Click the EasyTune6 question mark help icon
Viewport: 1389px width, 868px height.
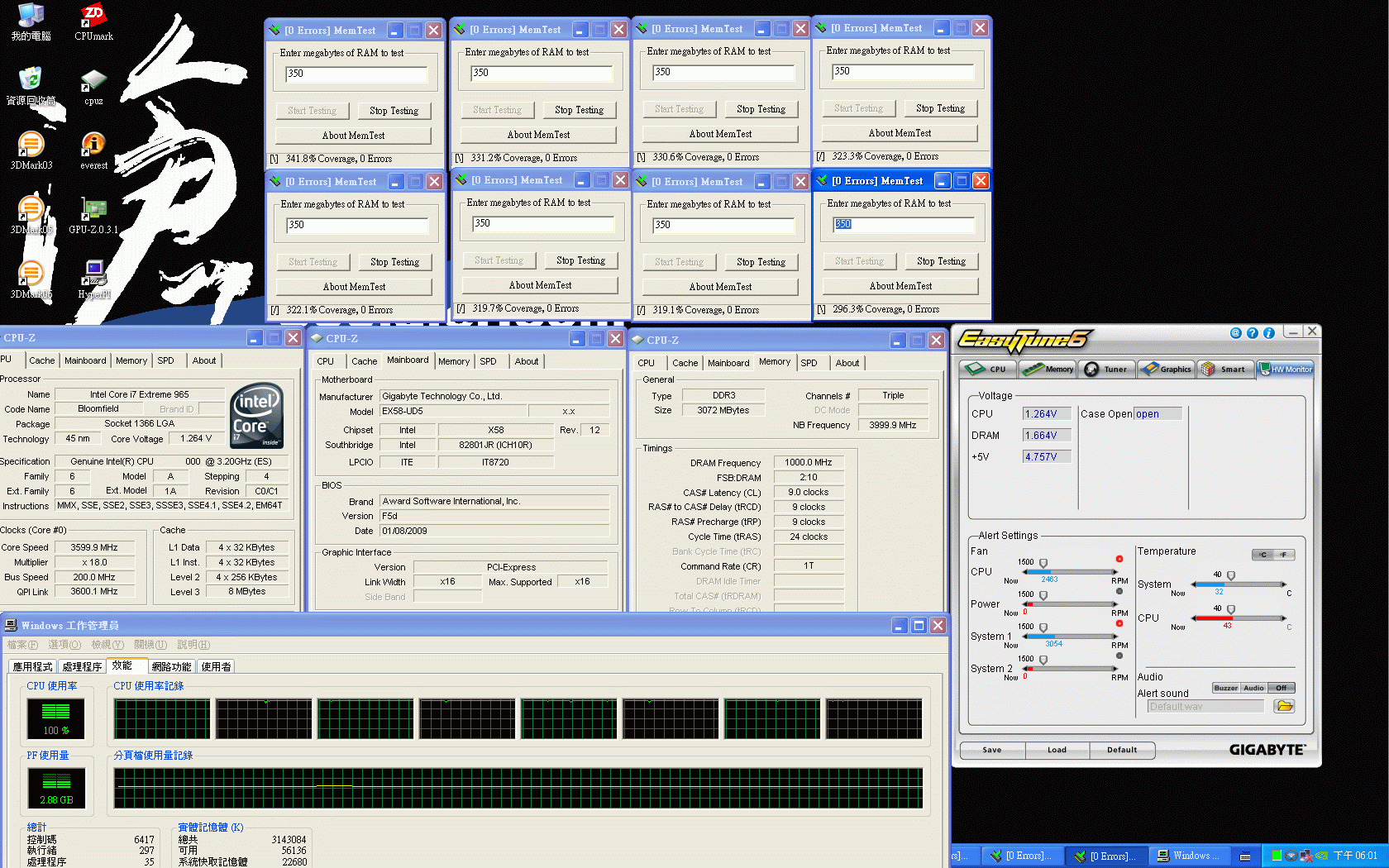(1252, 333)
